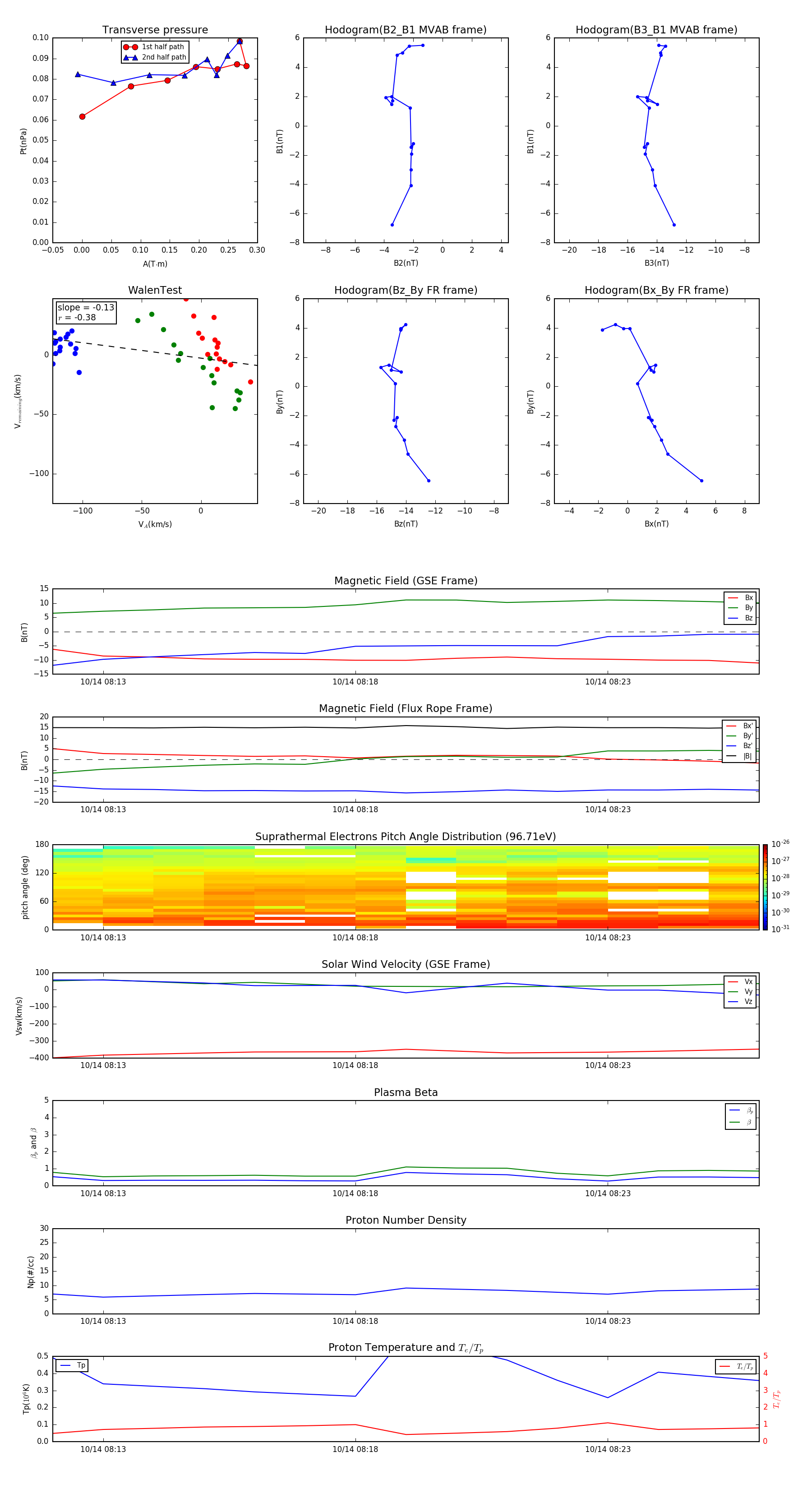812x1489 pixels.
Task: Click the "Transverse pressure" plot title
Action: click(155, 30)
